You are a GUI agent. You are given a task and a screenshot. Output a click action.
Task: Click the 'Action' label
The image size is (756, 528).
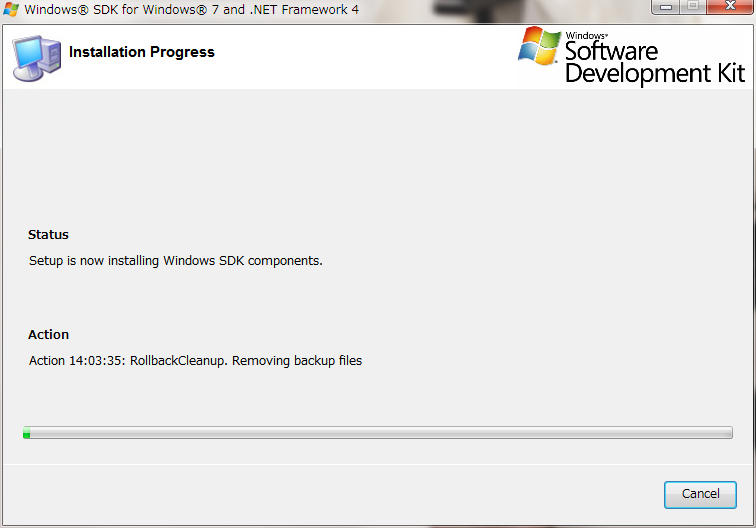click(48, 335)
